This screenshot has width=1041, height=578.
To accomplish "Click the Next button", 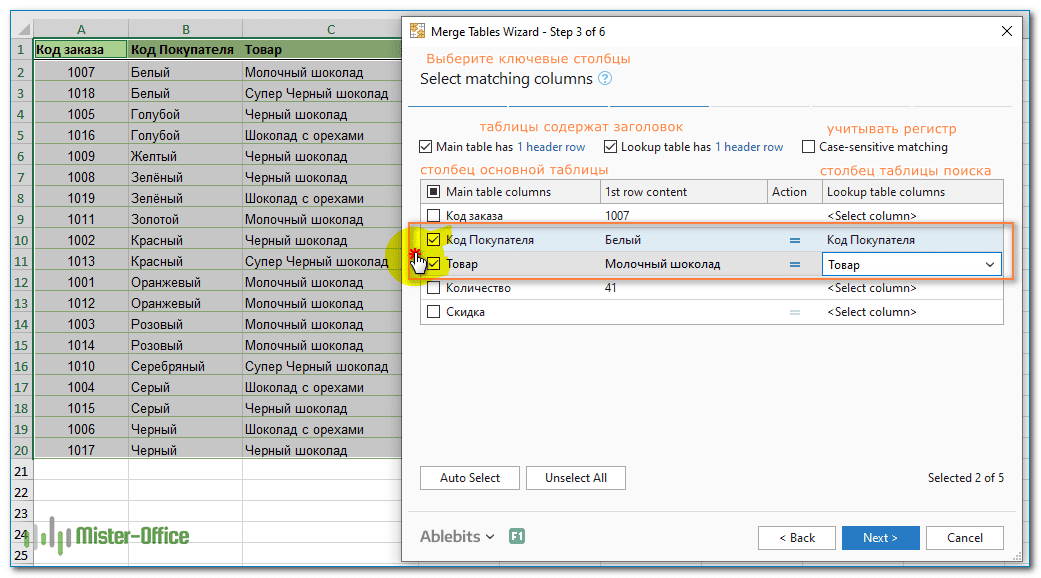I will pos(880,538).
